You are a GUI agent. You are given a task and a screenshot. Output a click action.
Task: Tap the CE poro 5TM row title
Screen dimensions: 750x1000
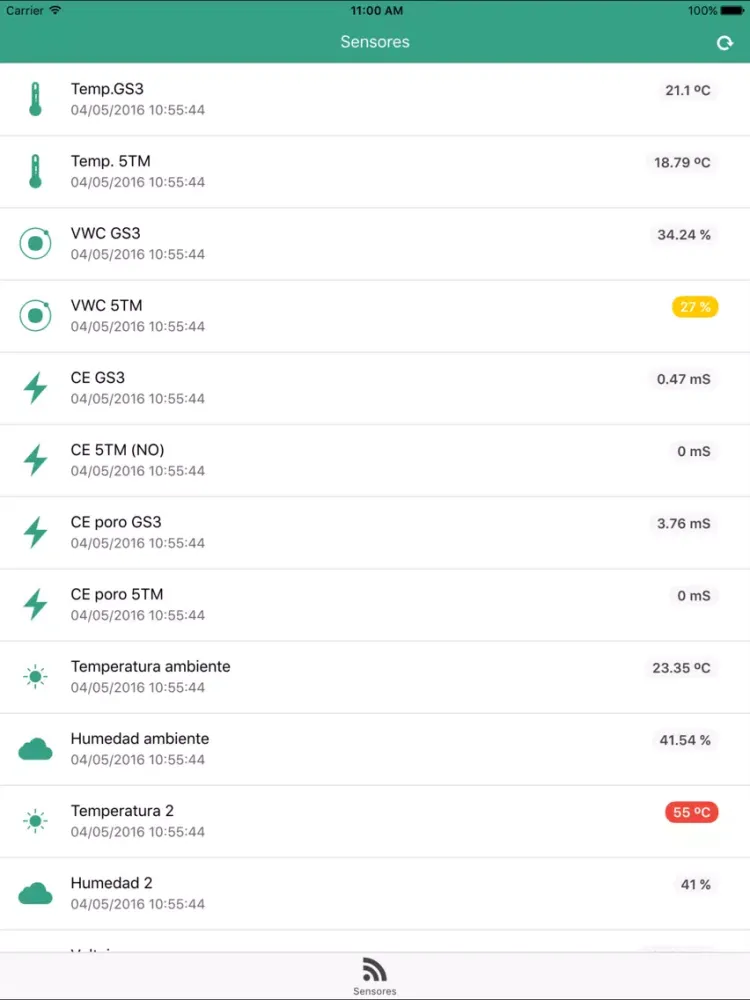click(117, 594)
